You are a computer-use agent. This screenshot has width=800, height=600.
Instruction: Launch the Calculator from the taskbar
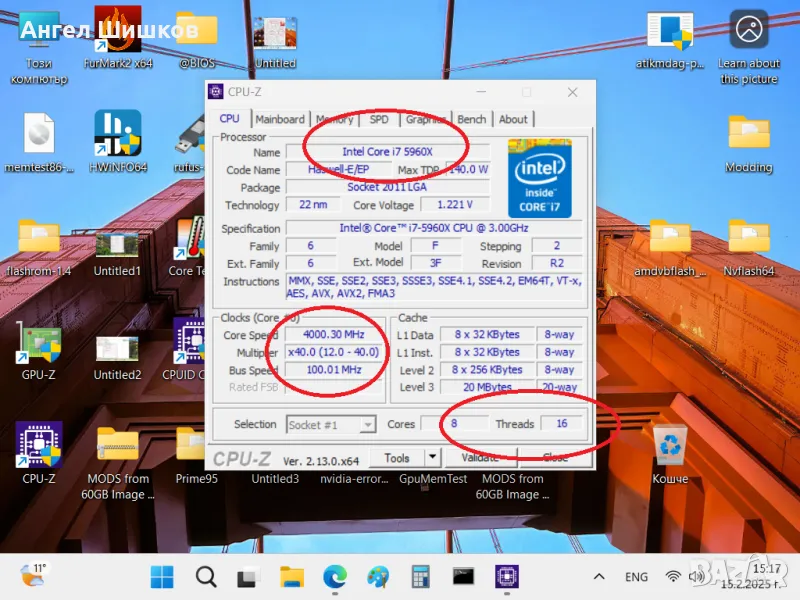421,577
